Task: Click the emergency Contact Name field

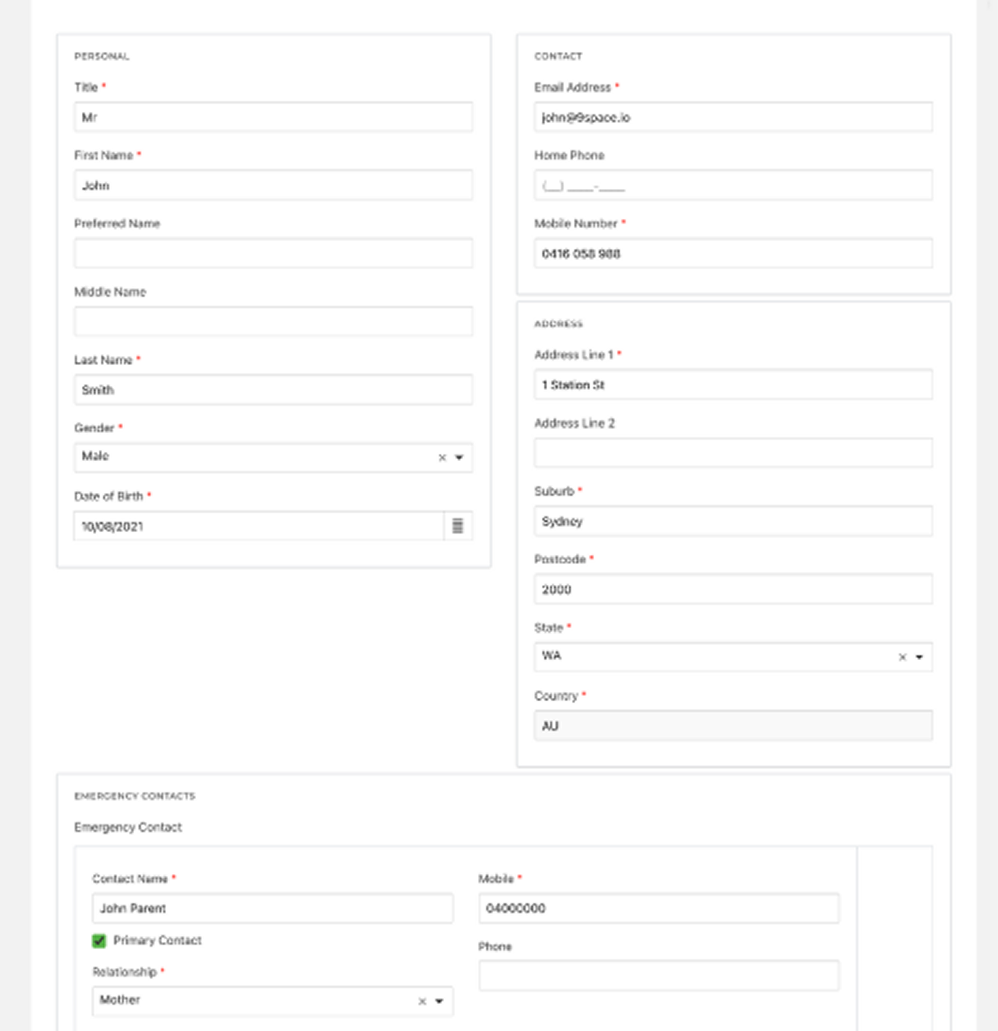Action: point(272,909)
